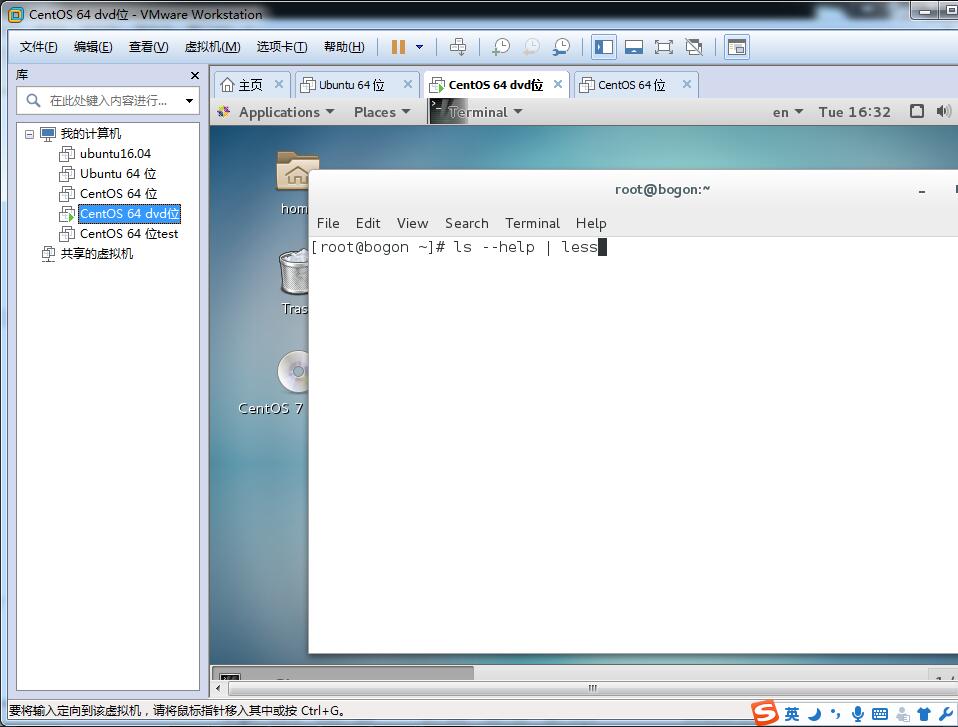Open the terminal Search menu

tap(467, 224)
